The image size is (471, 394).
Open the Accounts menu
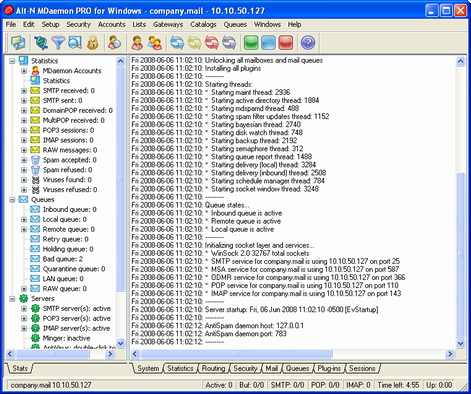(112, 24)
